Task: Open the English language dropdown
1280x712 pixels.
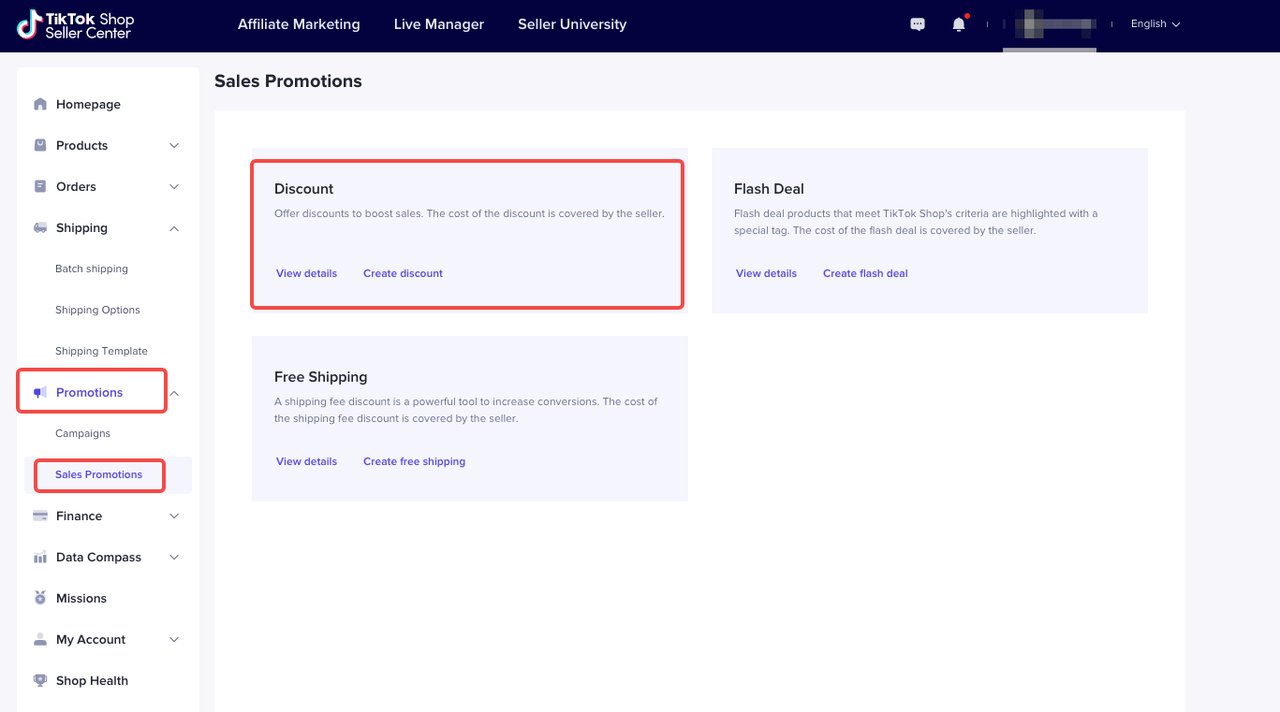Action: coord(1155,24)
